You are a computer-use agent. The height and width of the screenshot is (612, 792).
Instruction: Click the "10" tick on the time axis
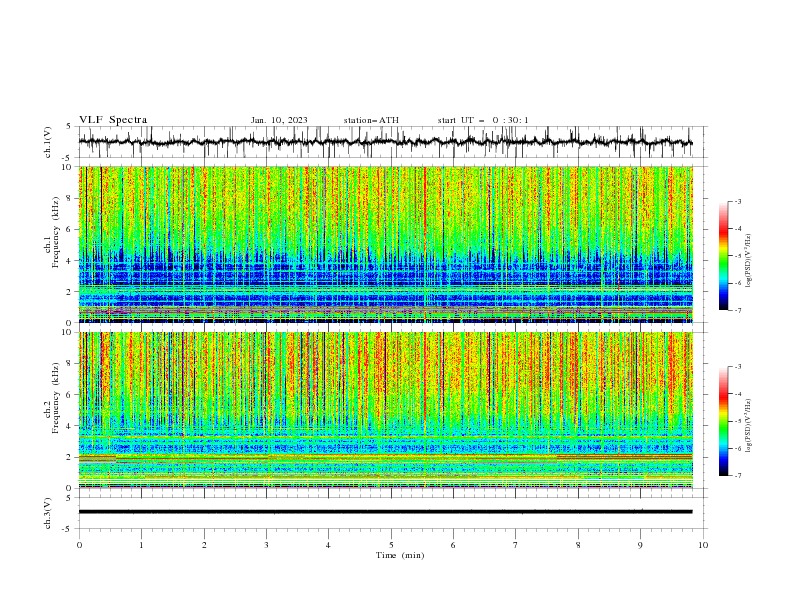[703, 545]
